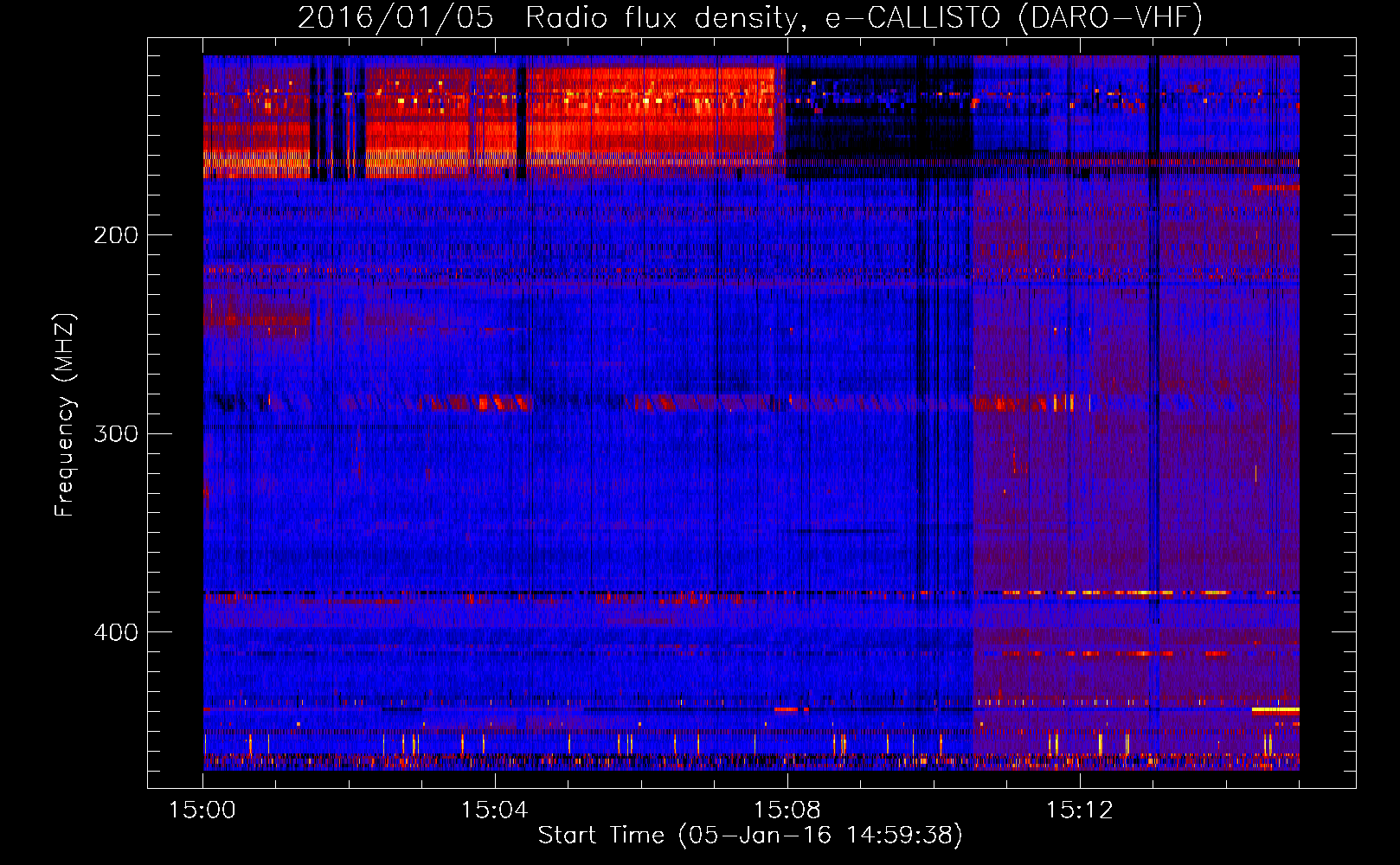Click the 15:04 time tick label
The image size is (1400, 865).
tap(495, 811)
